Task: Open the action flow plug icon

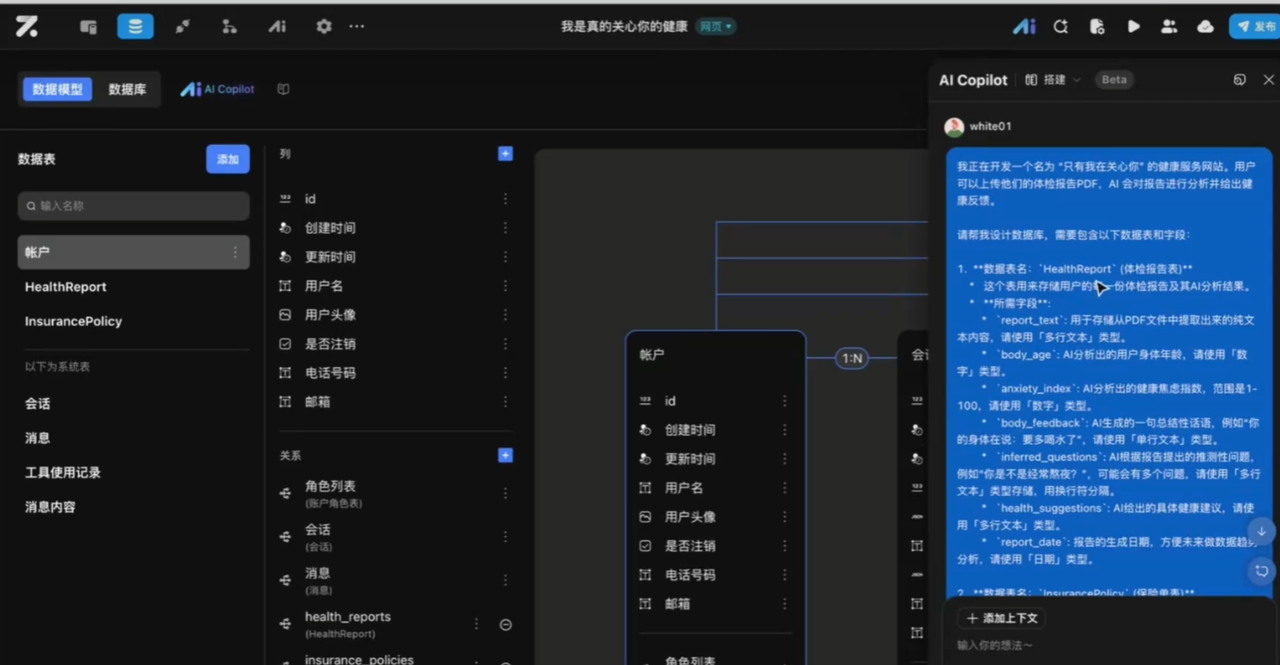Action: (182, 27)
